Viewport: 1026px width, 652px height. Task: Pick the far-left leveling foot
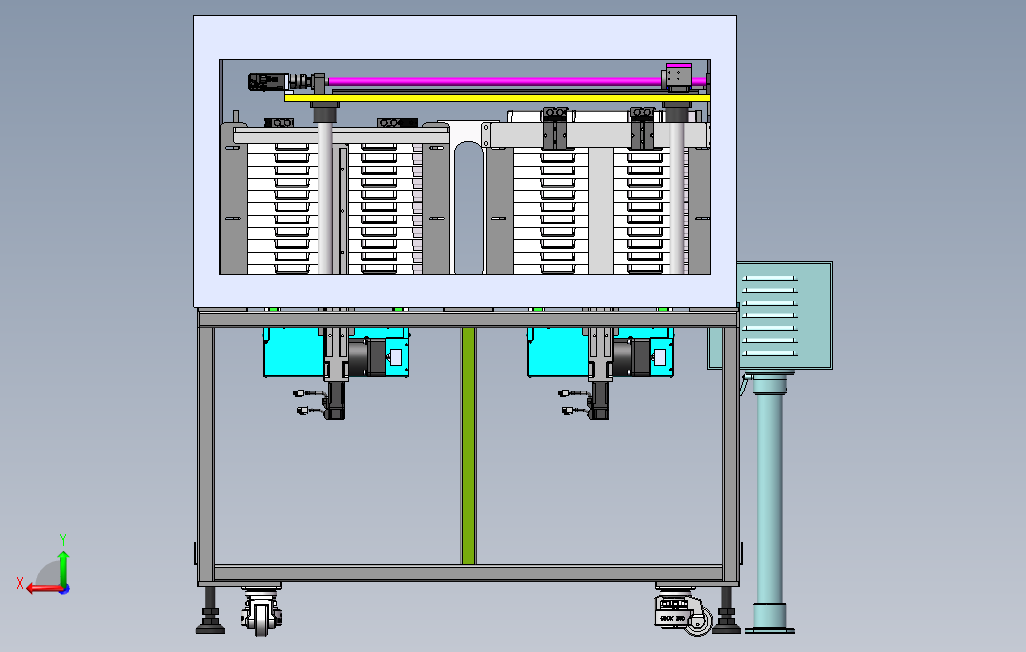coord(210,611)
